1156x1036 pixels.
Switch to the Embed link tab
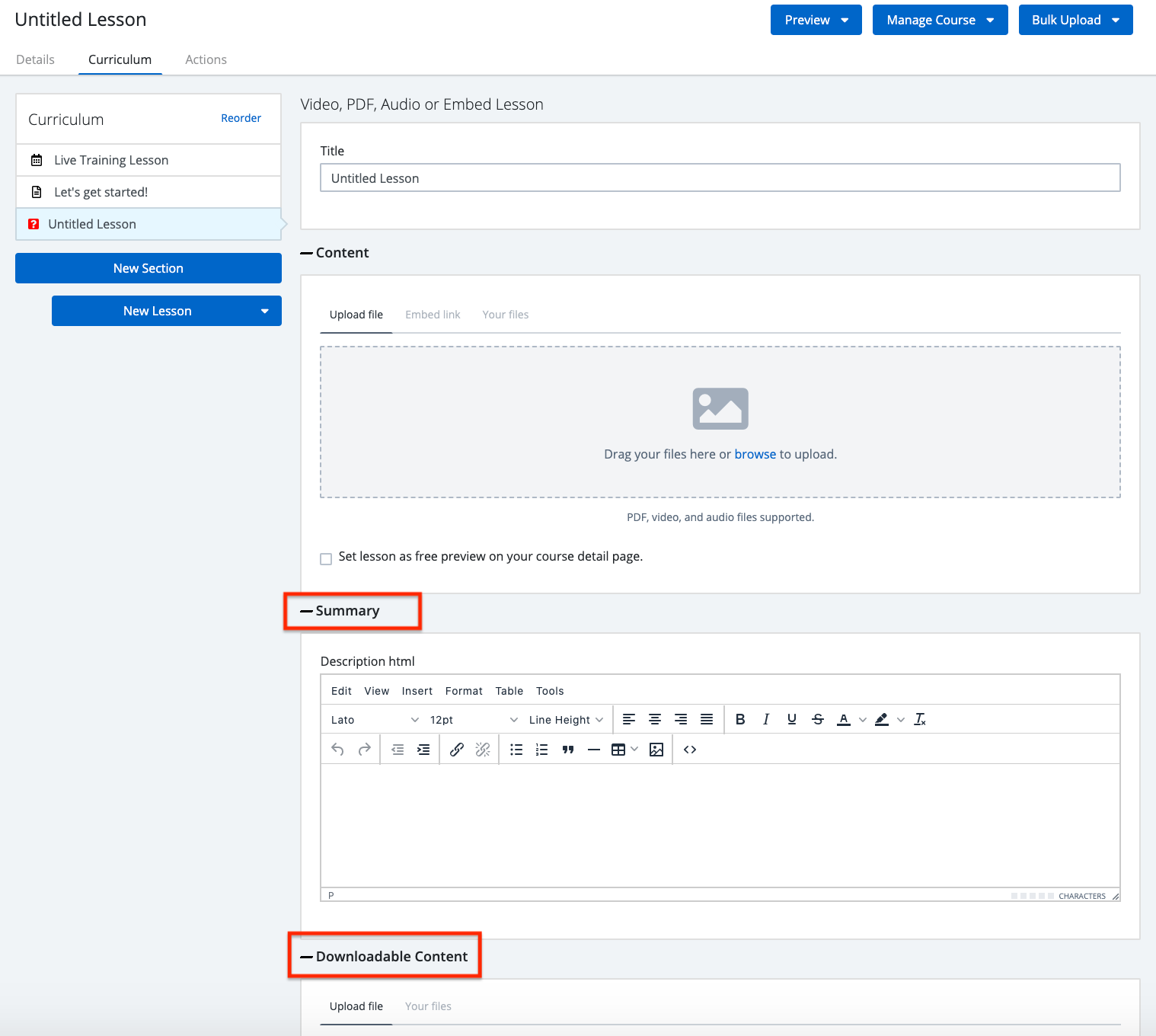(x=433, y=315)
